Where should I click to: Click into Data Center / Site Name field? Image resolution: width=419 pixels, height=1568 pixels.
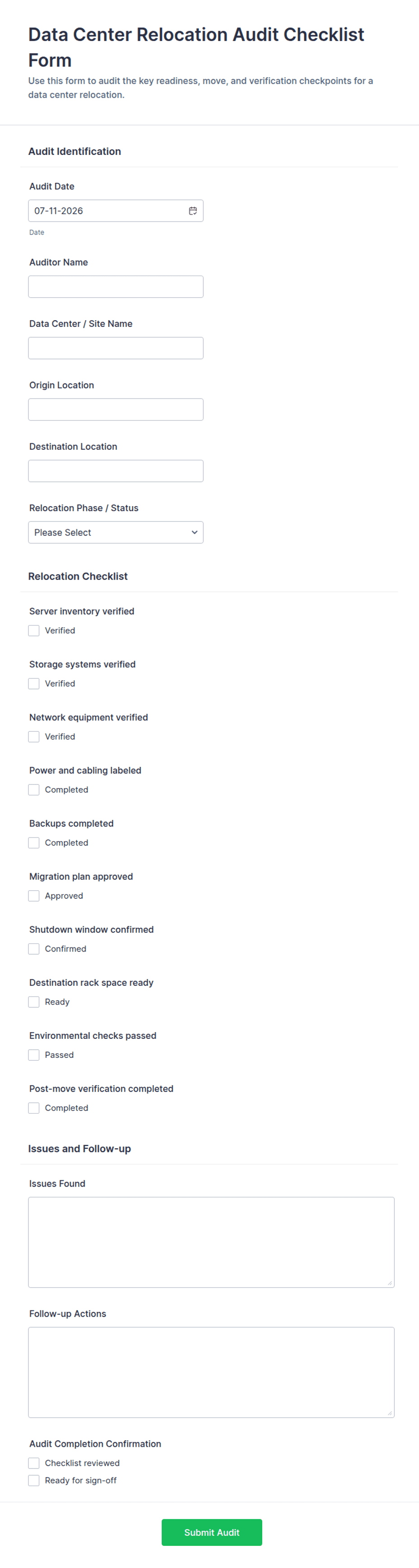coord(116,348)
